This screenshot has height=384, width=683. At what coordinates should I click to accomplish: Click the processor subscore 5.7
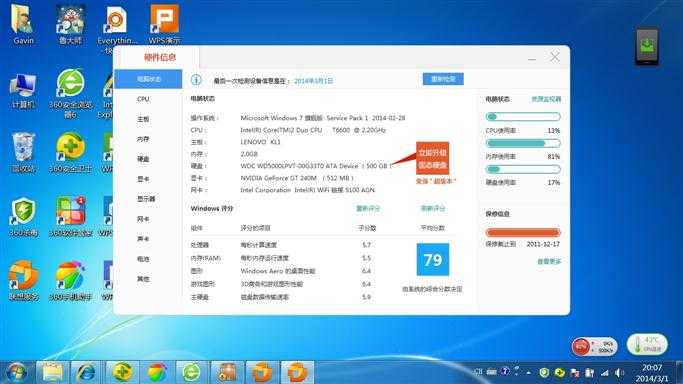[x=366, y=245]
